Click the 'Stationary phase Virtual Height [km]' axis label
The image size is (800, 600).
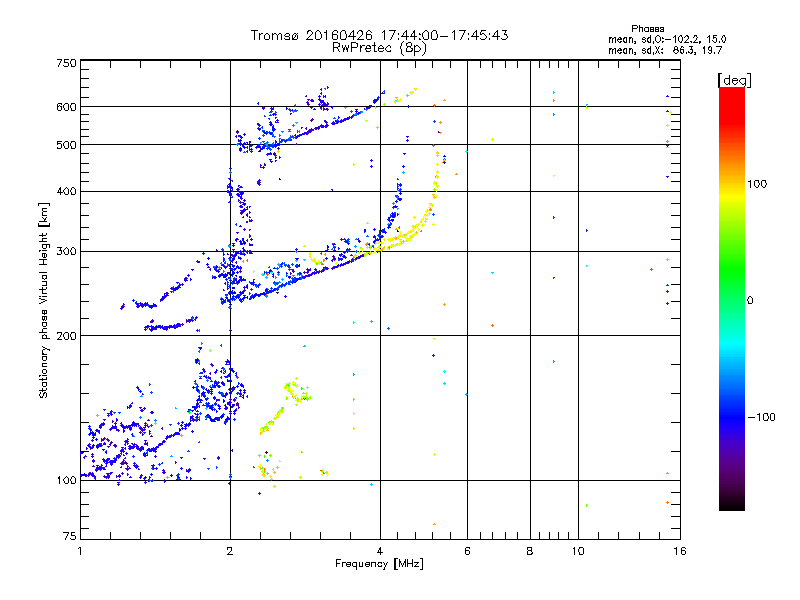(43, 300)
